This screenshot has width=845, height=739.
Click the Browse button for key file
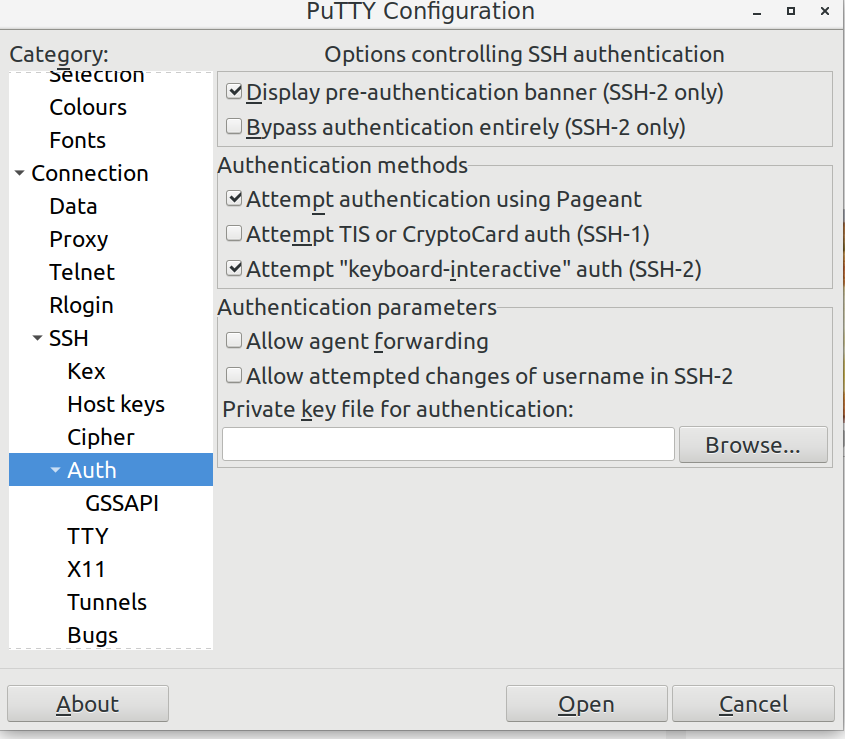point(753,444)
